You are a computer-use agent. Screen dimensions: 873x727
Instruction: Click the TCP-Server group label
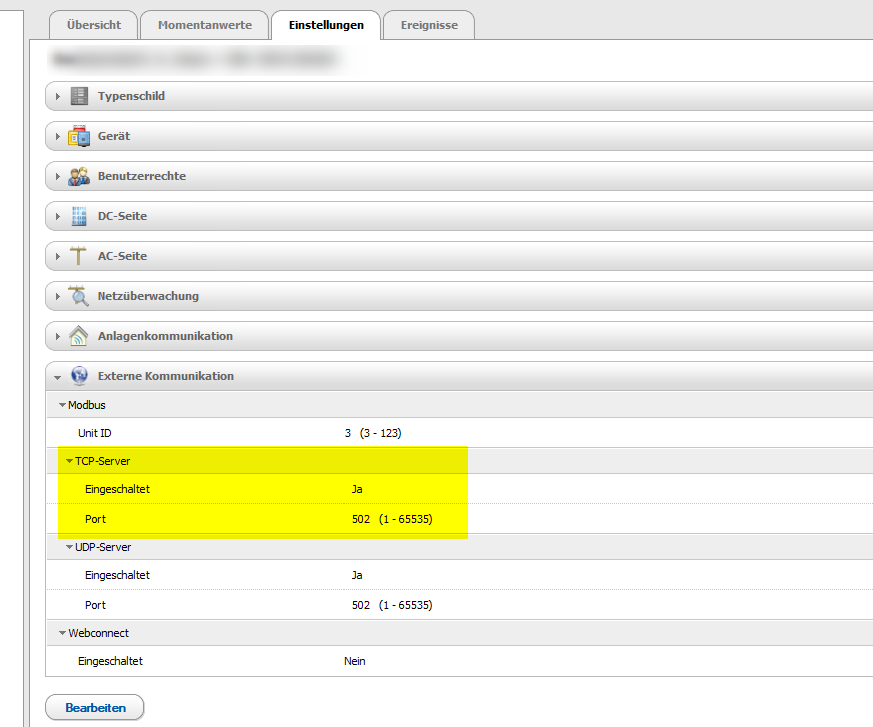pos(102,461)
